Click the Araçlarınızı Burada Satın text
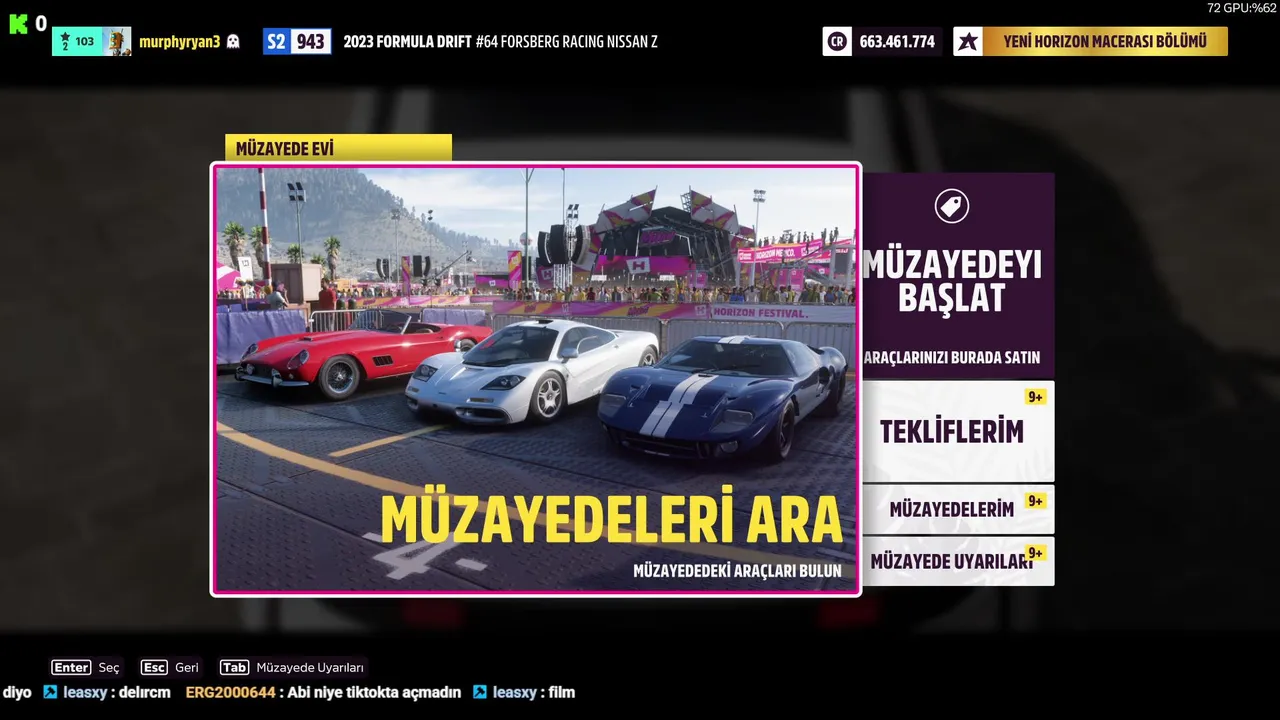Image resolution: width=1280 pixels, height=720 pixels. [951, 357]
